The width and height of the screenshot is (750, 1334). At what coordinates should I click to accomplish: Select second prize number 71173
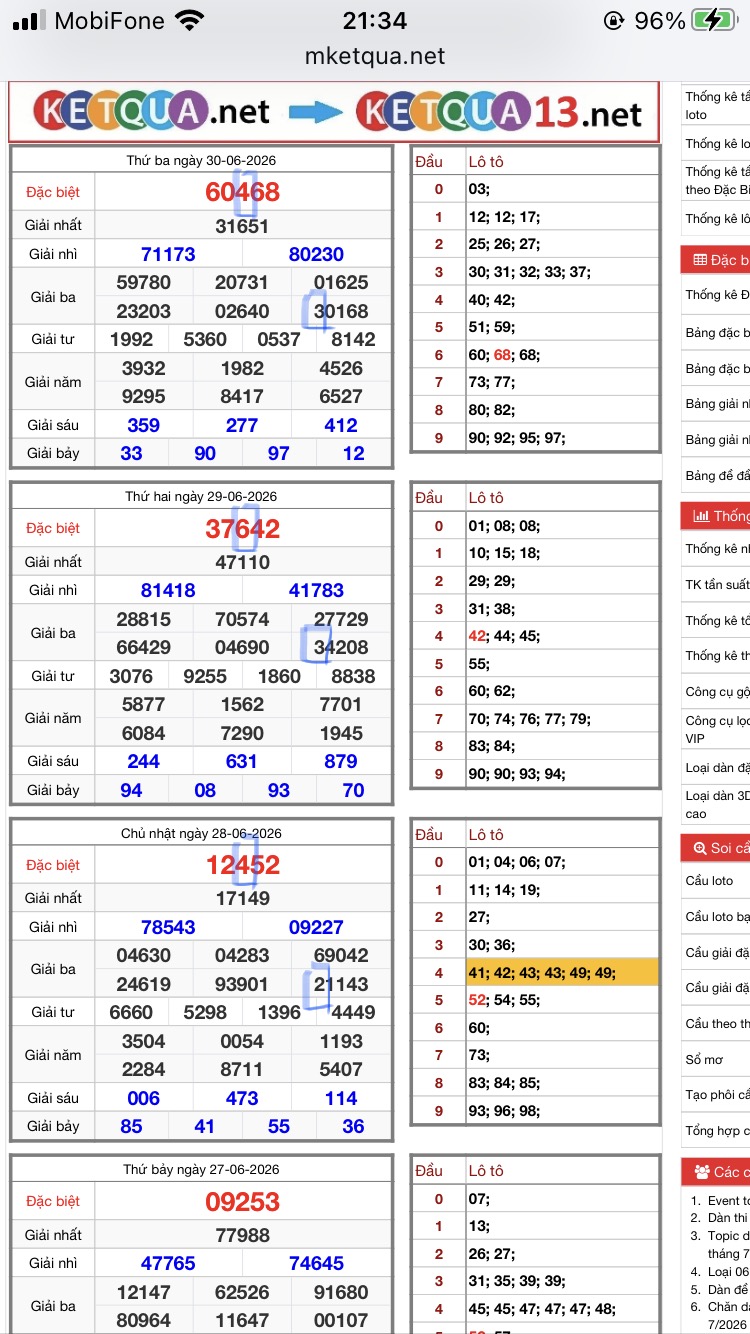click(168, 255)
